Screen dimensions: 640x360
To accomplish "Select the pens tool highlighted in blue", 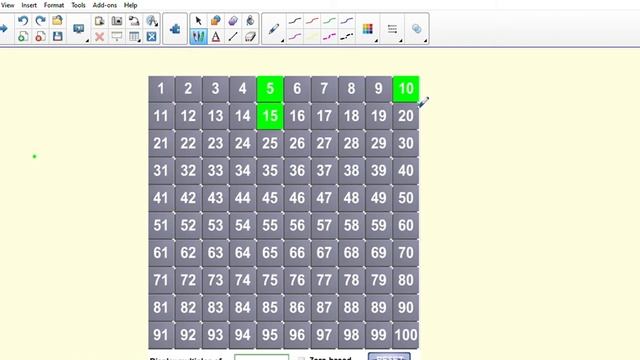I will point(198,37).
